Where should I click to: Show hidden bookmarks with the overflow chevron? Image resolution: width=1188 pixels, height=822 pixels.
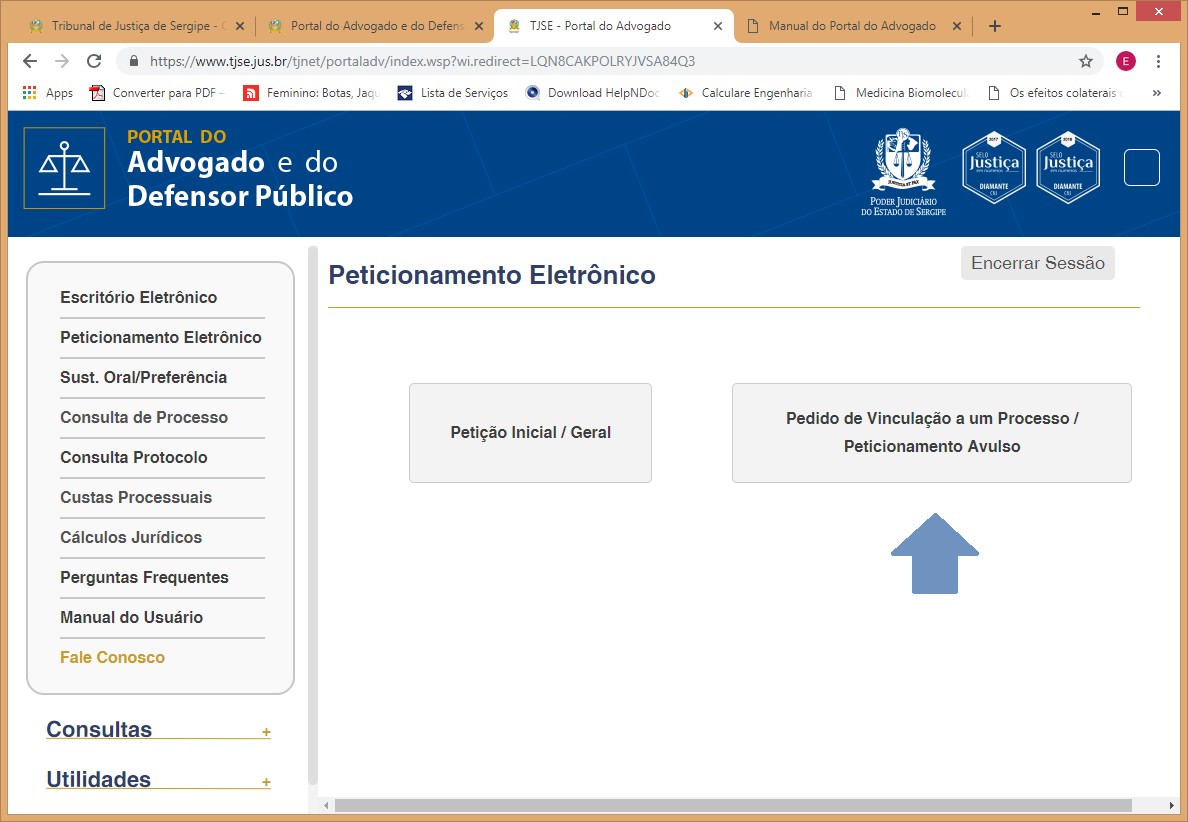(1157, 93)
